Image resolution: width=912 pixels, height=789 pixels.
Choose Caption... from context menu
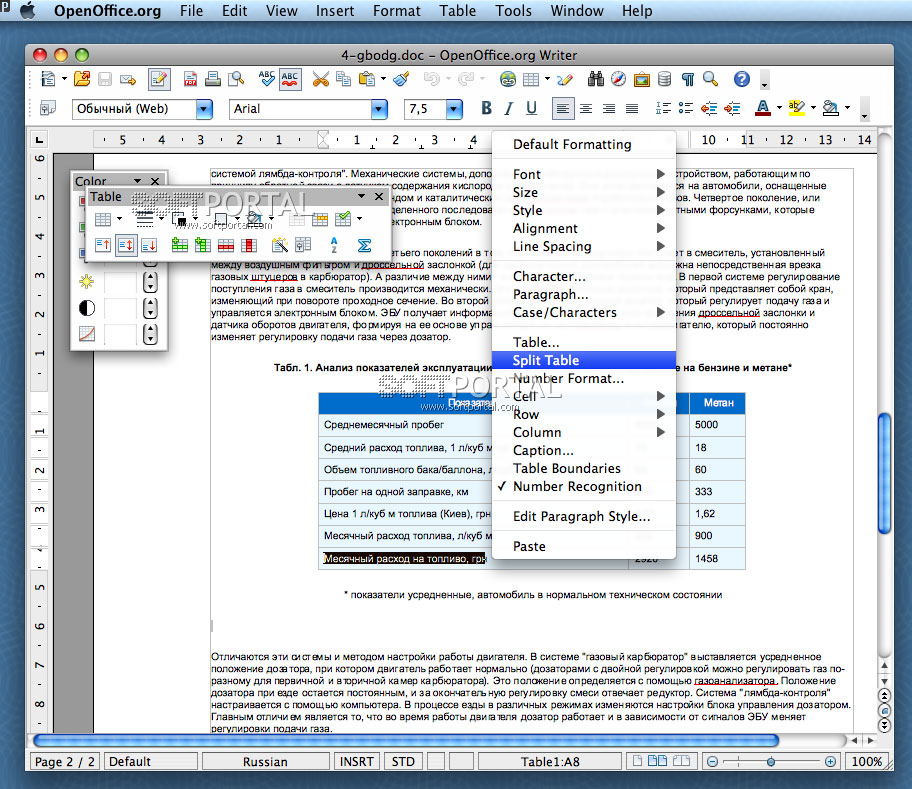pyautogui.click(x=583, y=451)
